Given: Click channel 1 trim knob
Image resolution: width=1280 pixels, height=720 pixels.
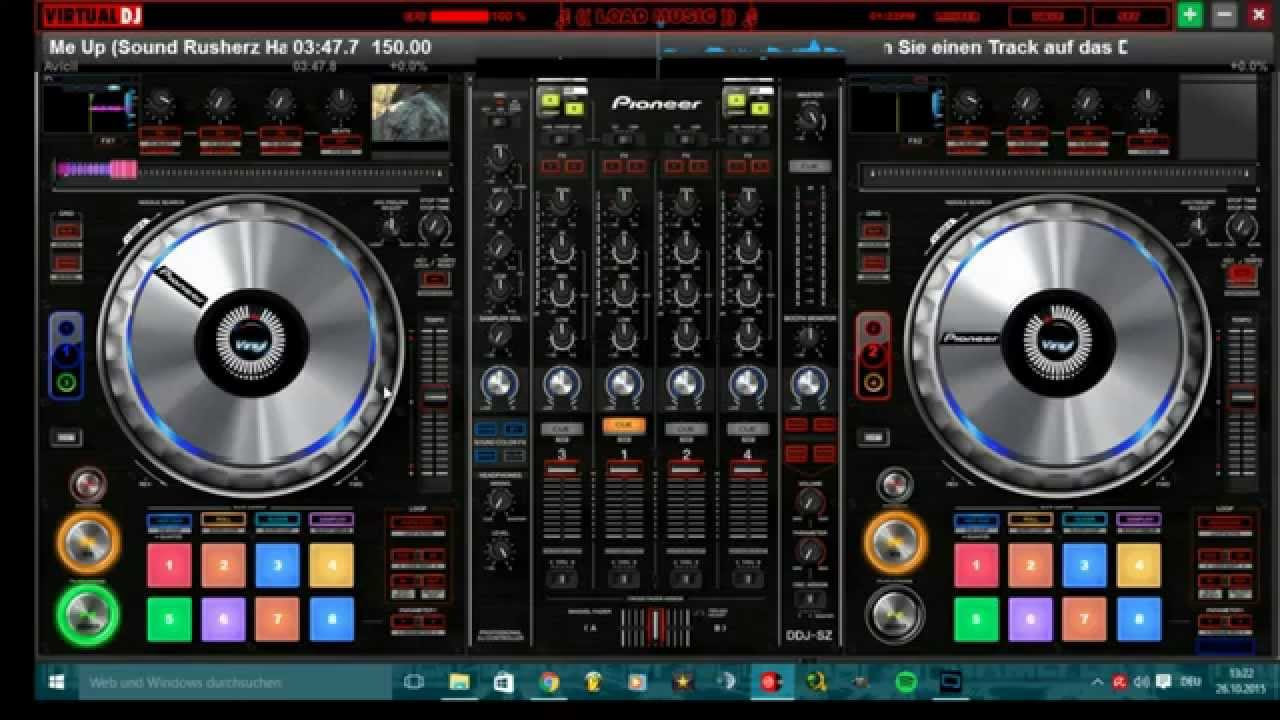Looking at the screenshot, I should [623, 205].
